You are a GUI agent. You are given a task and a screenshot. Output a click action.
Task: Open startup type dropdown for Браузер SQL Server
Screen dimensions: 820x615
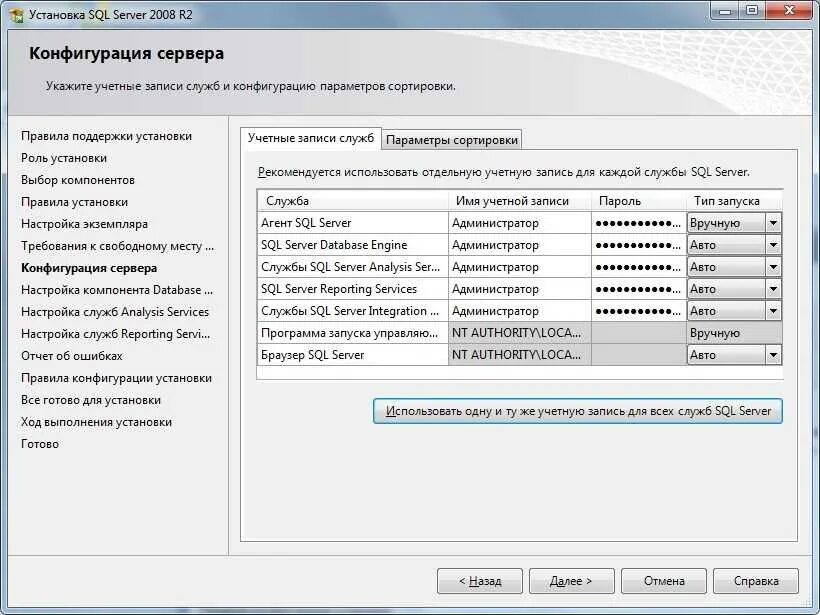(773, 355)
